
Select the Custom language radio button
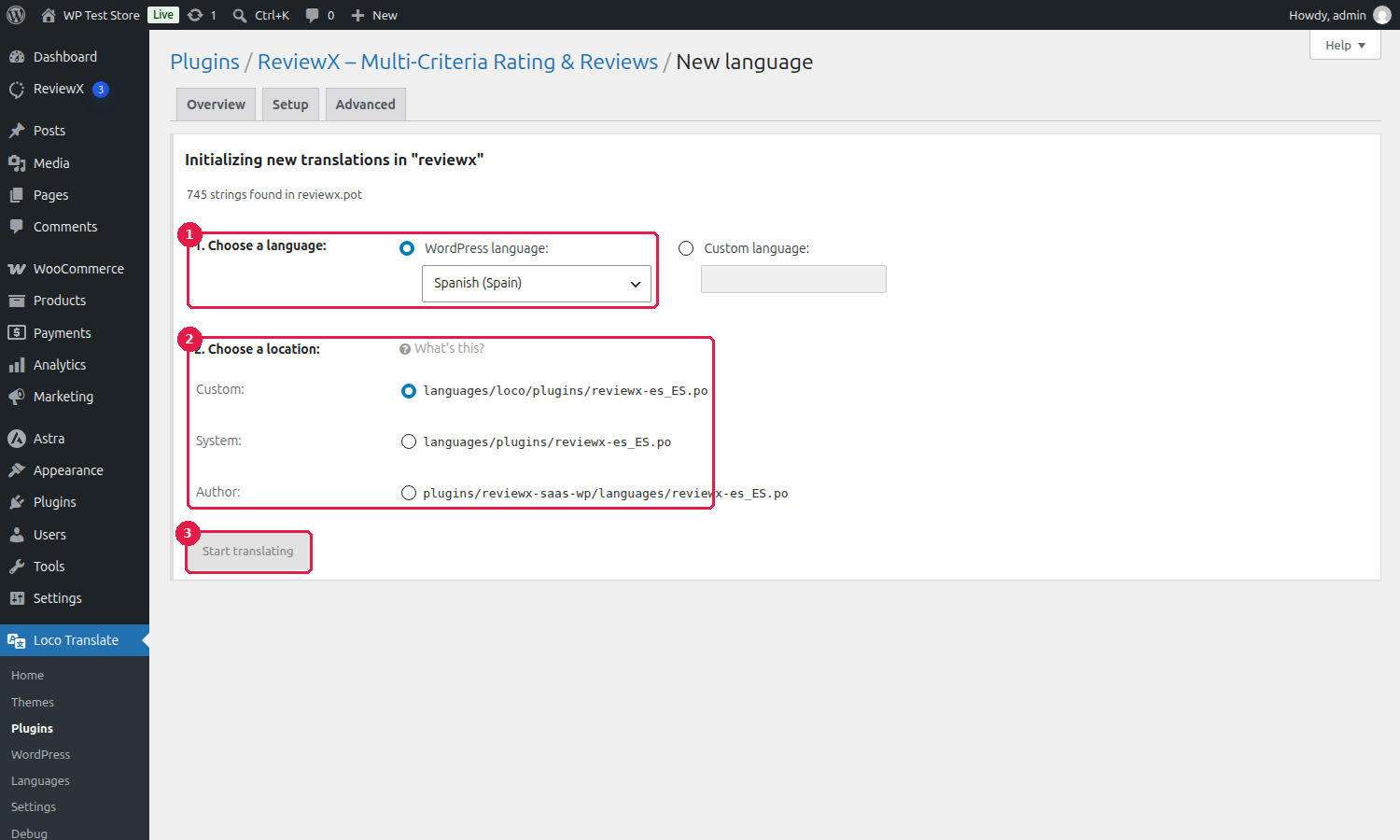pyautogui.click(x=686, y=248)
